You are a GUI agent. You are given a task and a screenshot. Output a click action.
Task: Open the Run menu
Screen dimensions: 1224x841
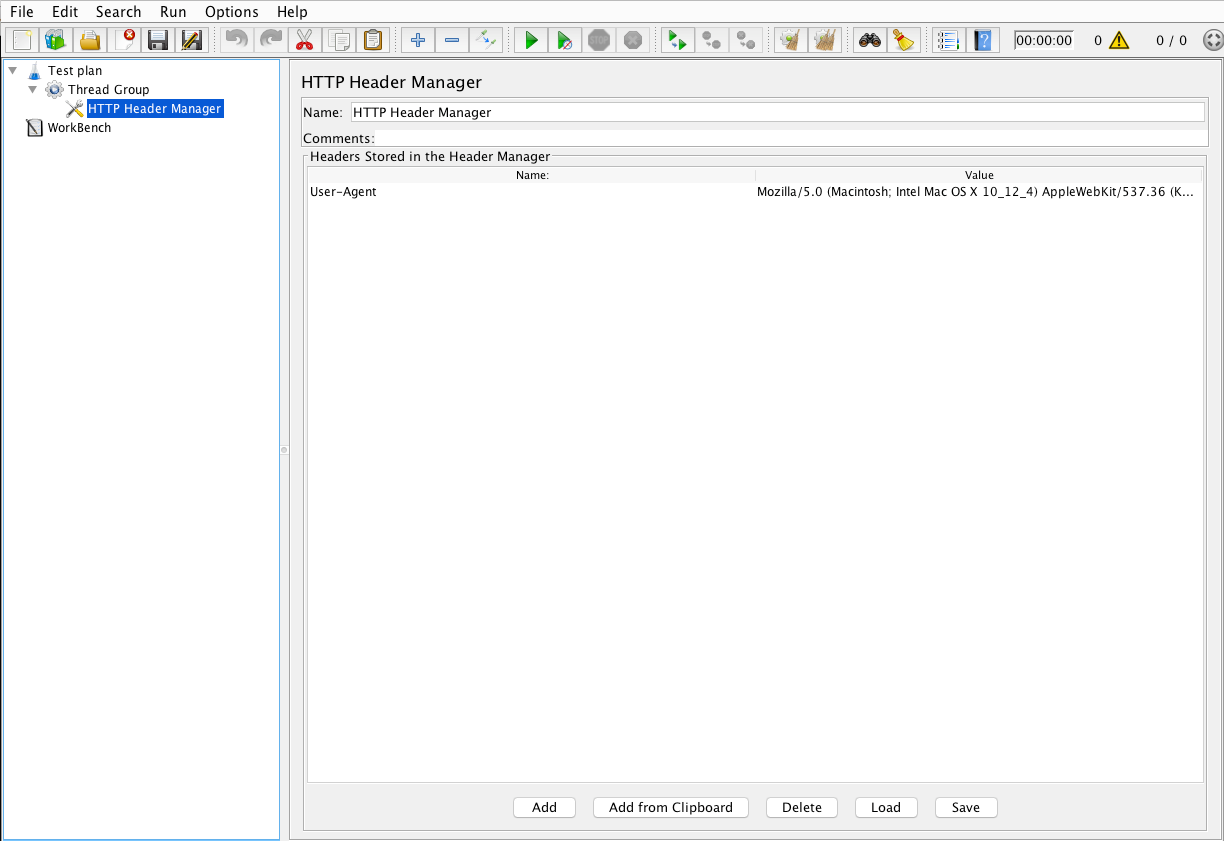173,12
